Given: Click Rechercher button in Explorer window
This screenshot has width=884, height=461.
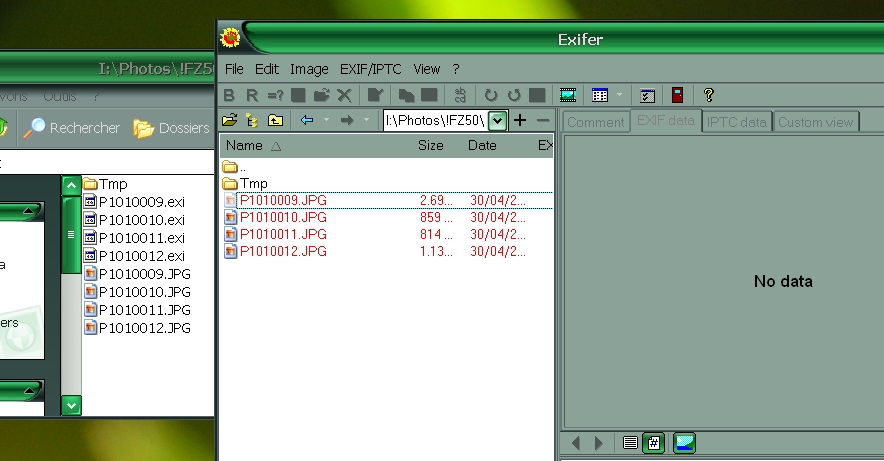Looking at the screenshot, I should [x=72, y=128].
